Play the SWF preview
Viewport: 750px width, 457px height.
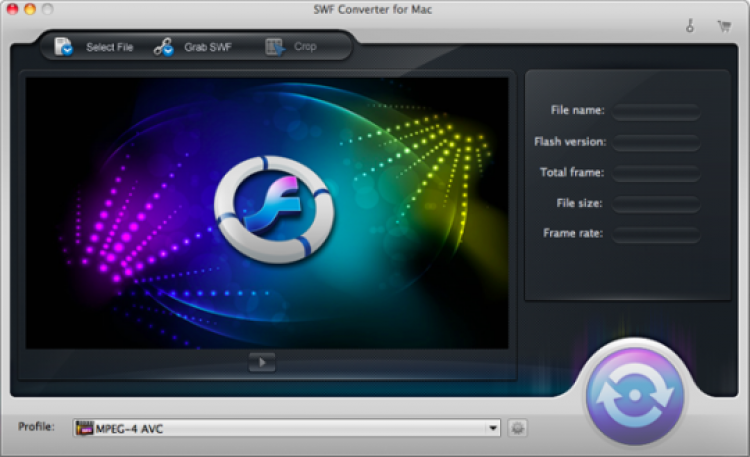pyautogui.click(x=262, y=363)
